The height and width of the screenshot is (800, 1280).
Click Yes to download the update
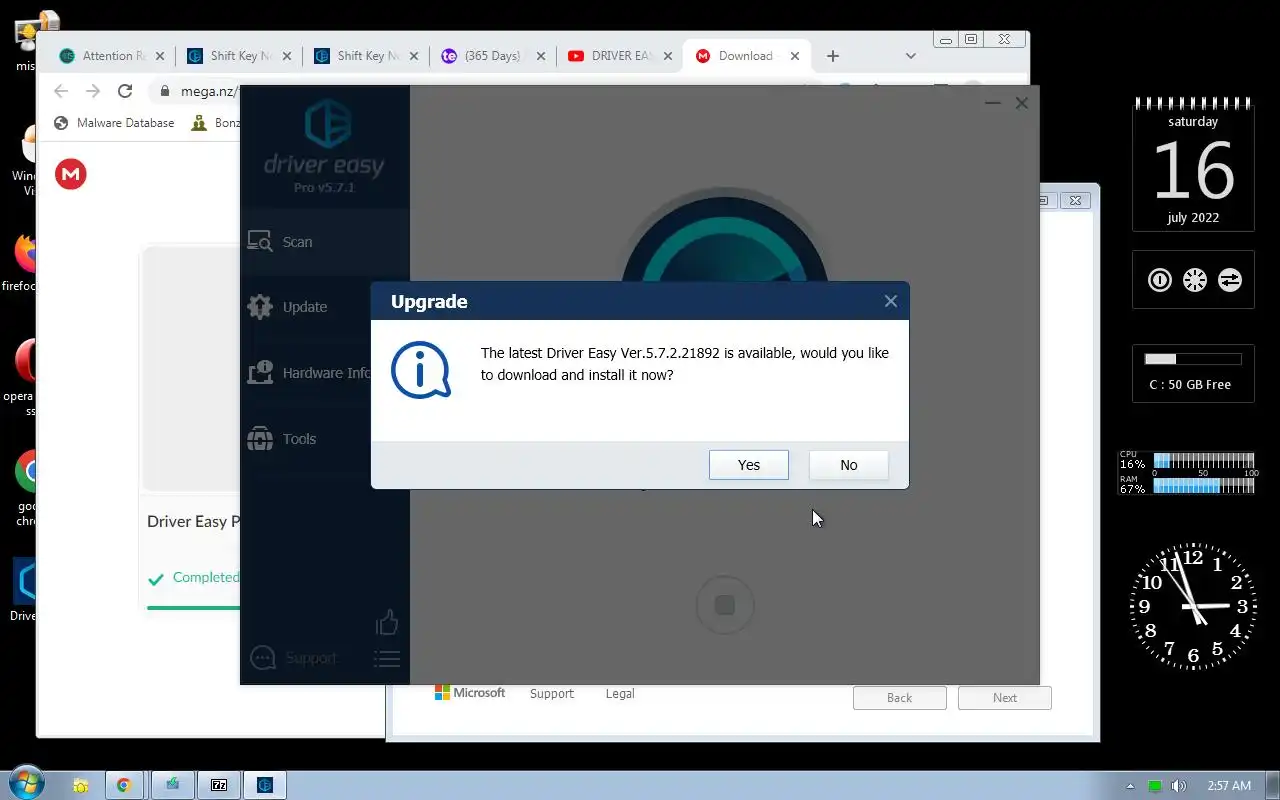coord(748,465)
